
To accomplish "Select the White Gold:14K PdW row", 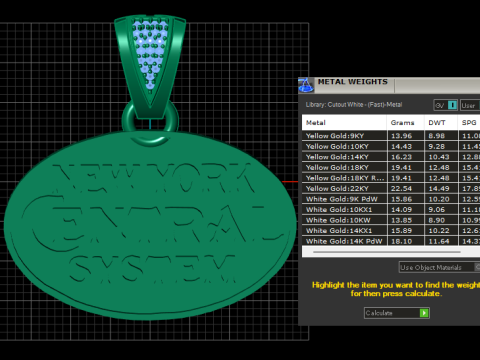I will click(x=391, y=241).
